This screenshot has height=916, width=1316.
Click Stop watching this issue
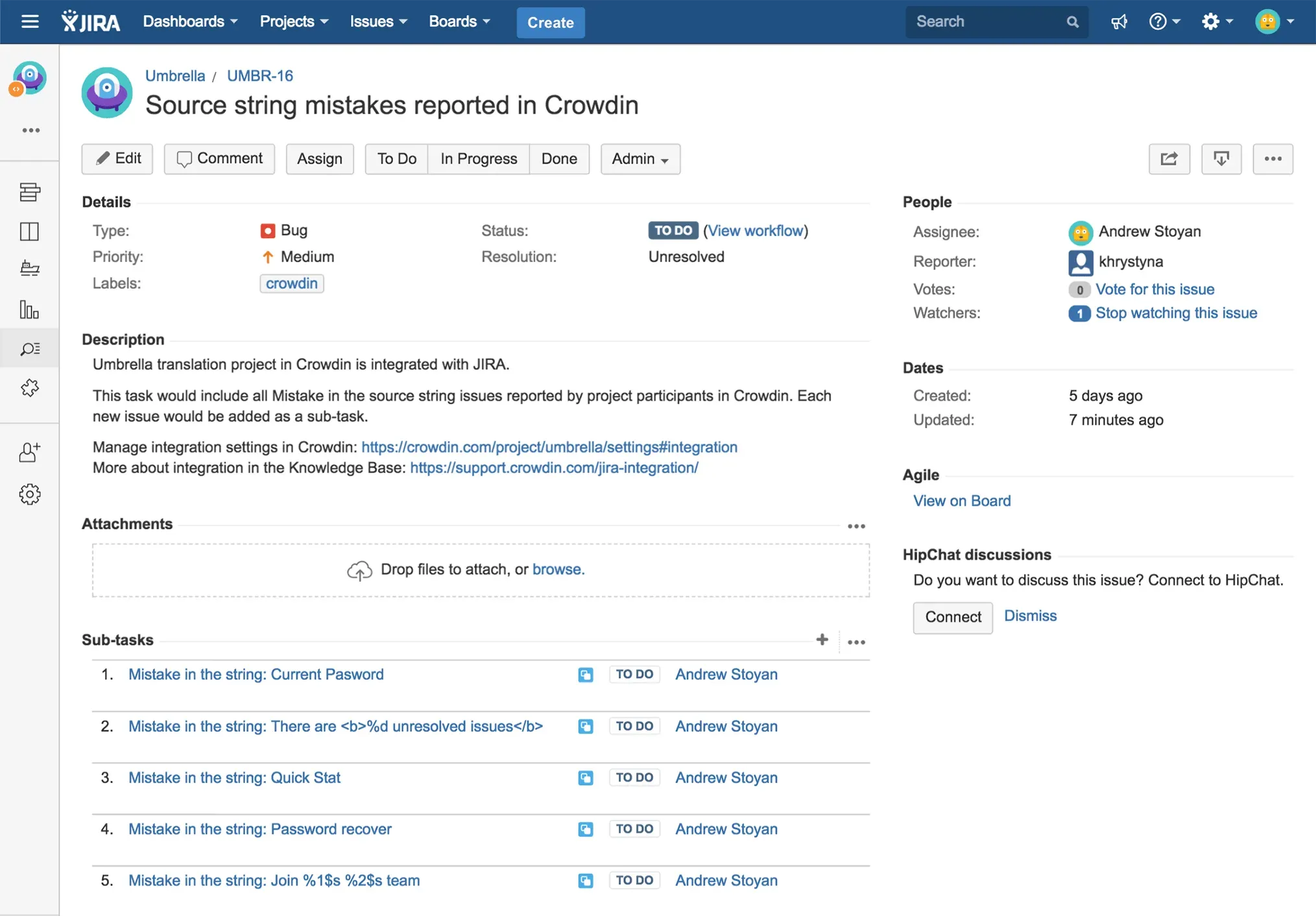1176,313
